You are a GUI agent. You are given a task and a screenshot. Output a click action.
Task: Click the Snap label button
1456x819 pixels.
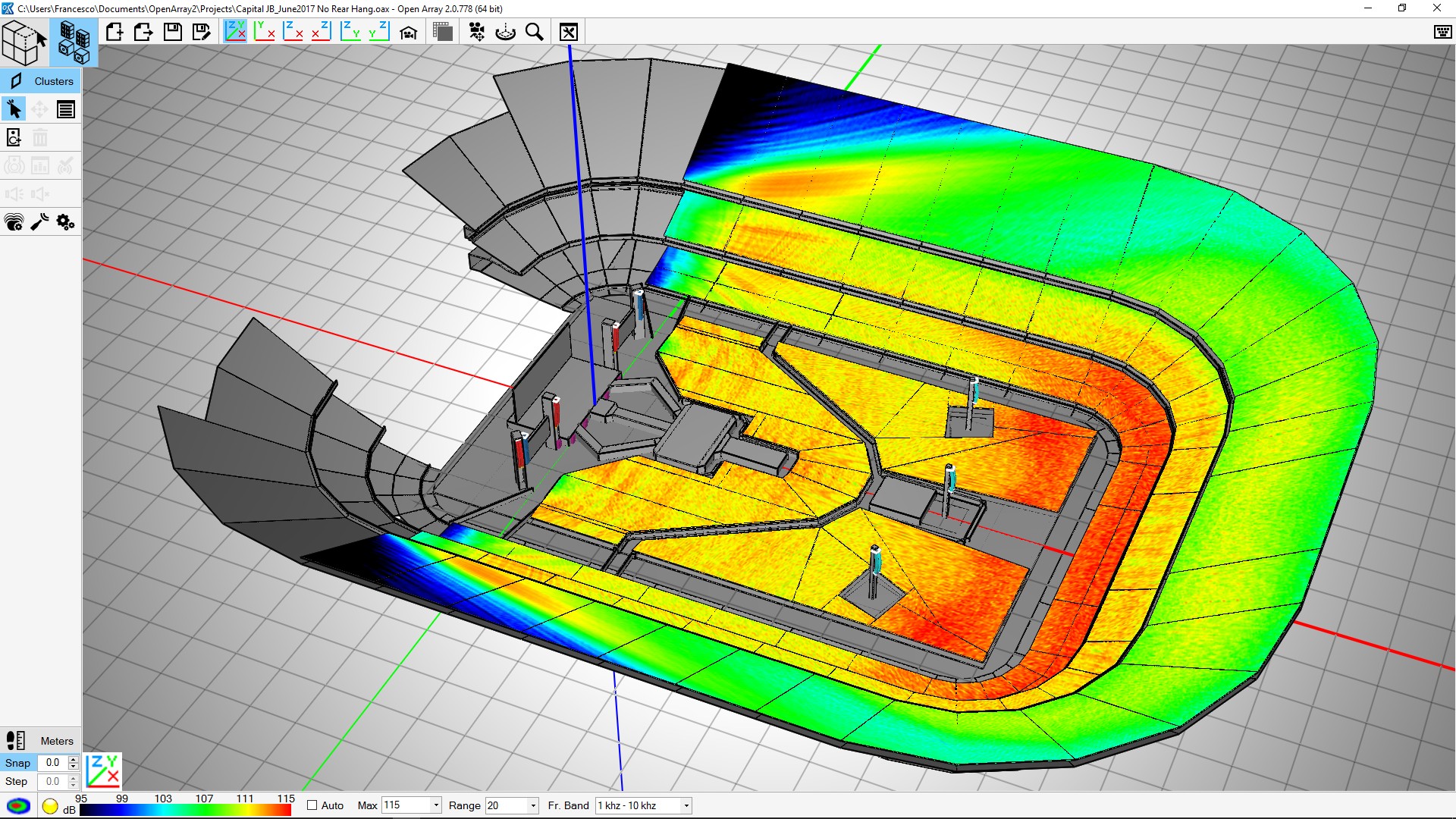pos(18,763)
